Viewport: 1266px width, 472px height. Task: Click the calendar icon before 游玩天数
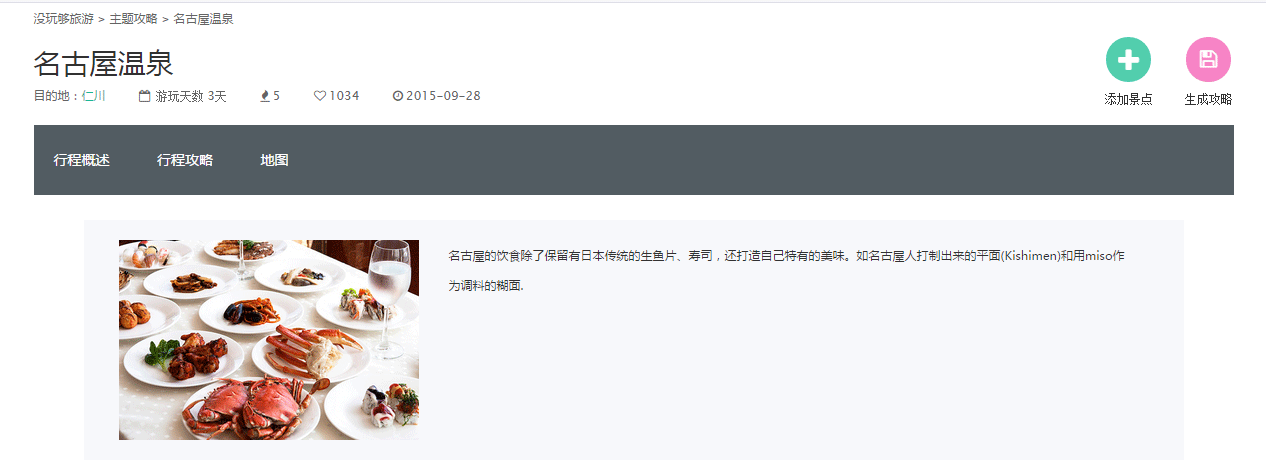pyautogui.click(x=145, y=96)
